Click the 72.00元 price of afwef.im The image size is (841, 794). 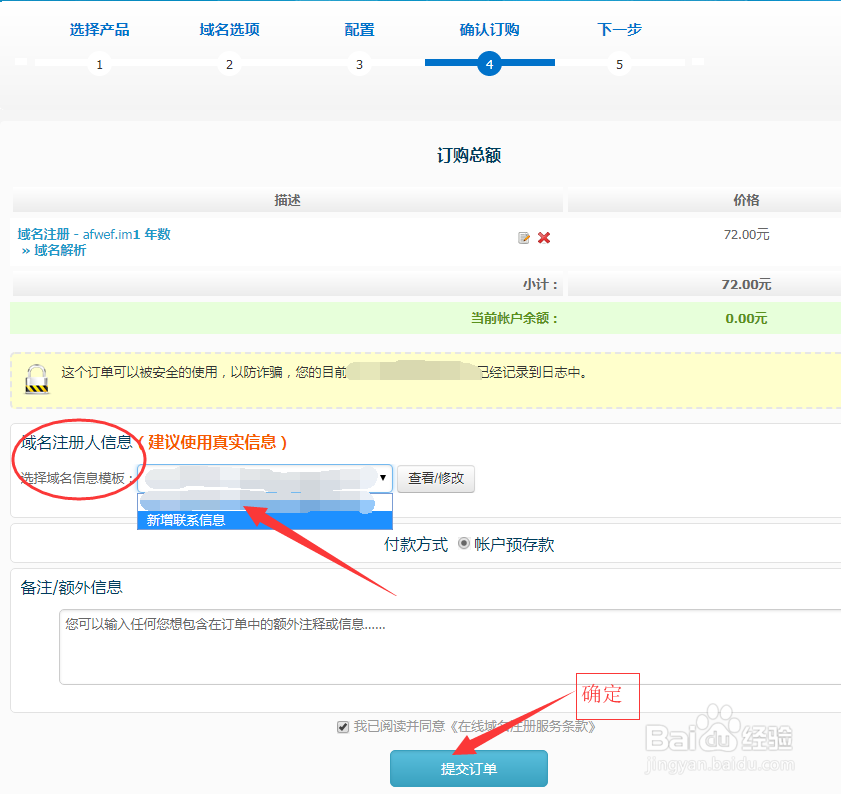[x=746, y=234]
